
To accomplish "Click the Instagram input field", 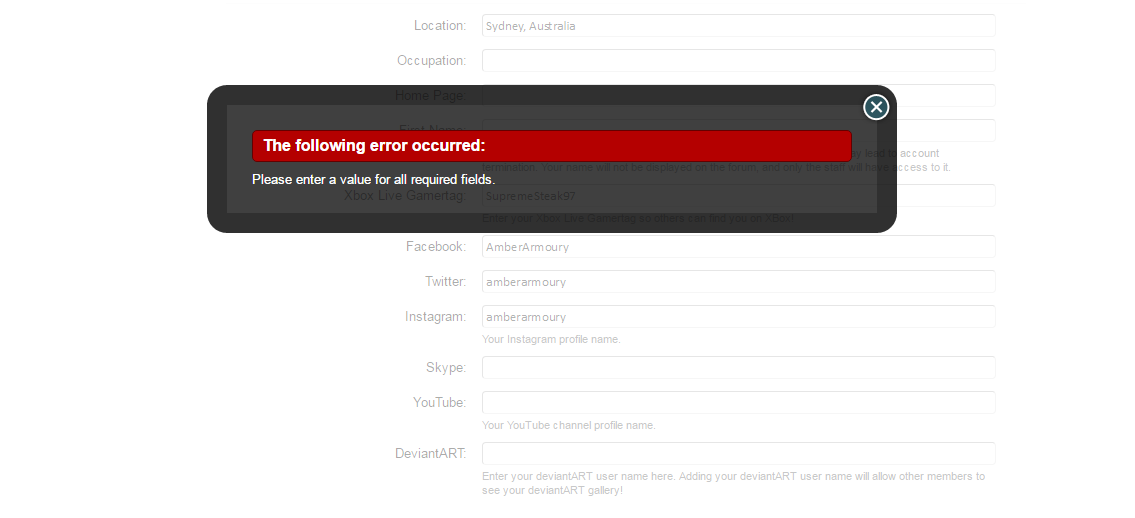I will [738, 316].
